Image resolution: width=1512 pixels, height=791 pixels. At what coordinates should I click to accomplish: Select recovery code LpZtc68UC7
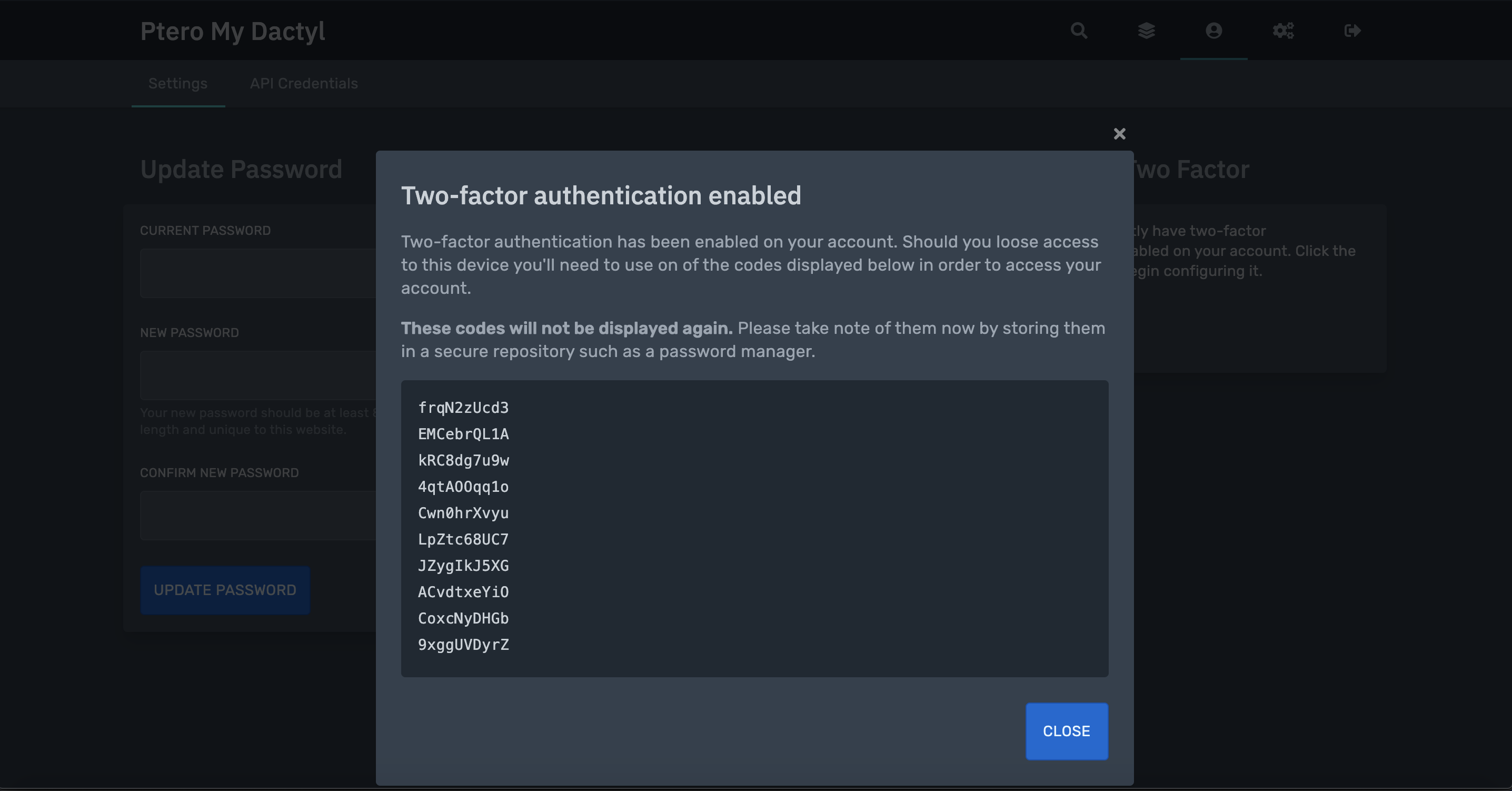click(463, 539)
